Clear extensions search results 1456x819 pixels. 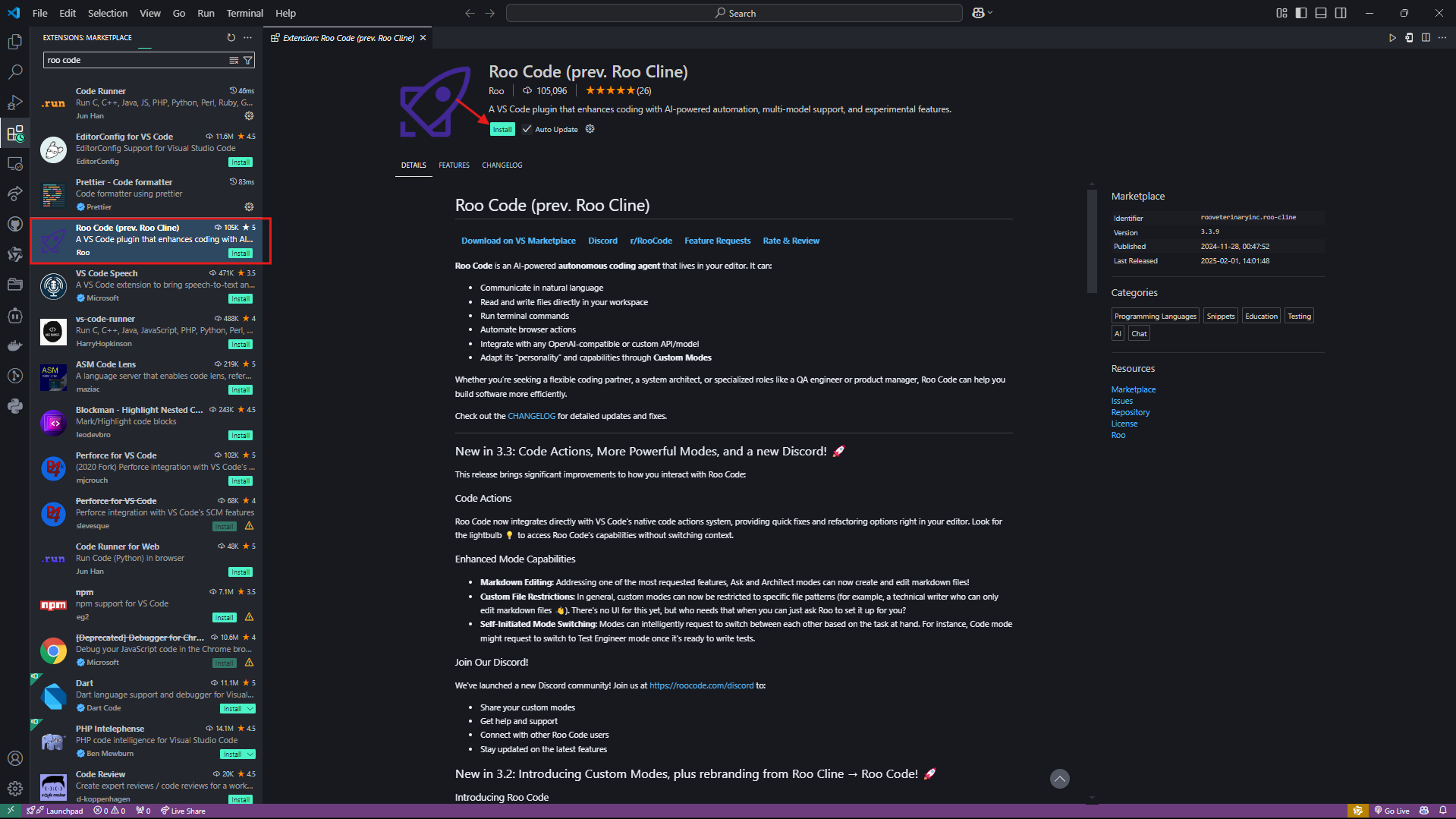click(234, 60)
